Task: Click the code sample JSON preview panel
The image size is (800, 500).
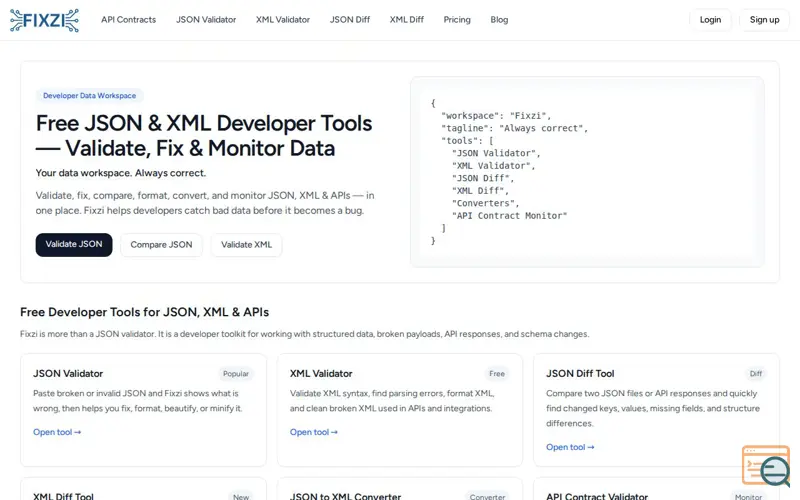Action: click(587, 172)
